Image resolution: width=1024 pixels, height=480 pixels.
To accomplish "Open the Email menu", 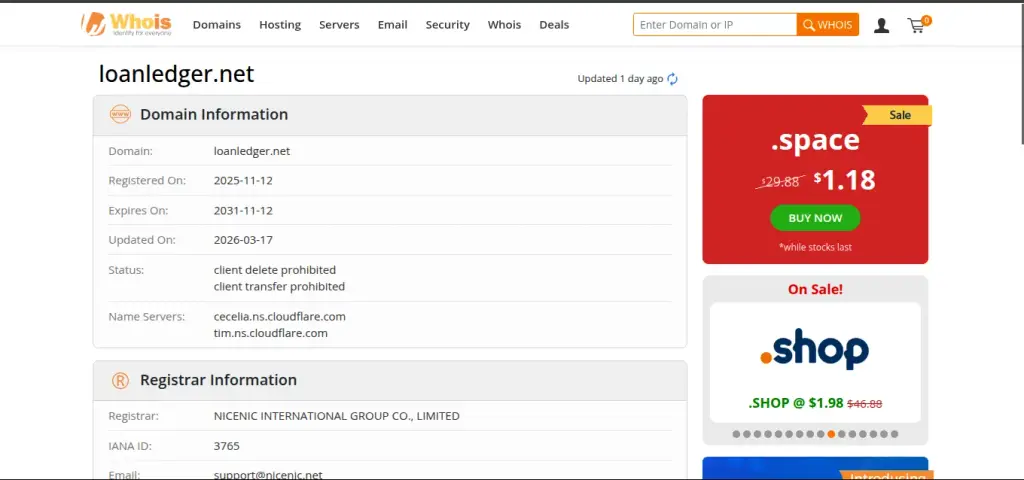I will point(392,25).
